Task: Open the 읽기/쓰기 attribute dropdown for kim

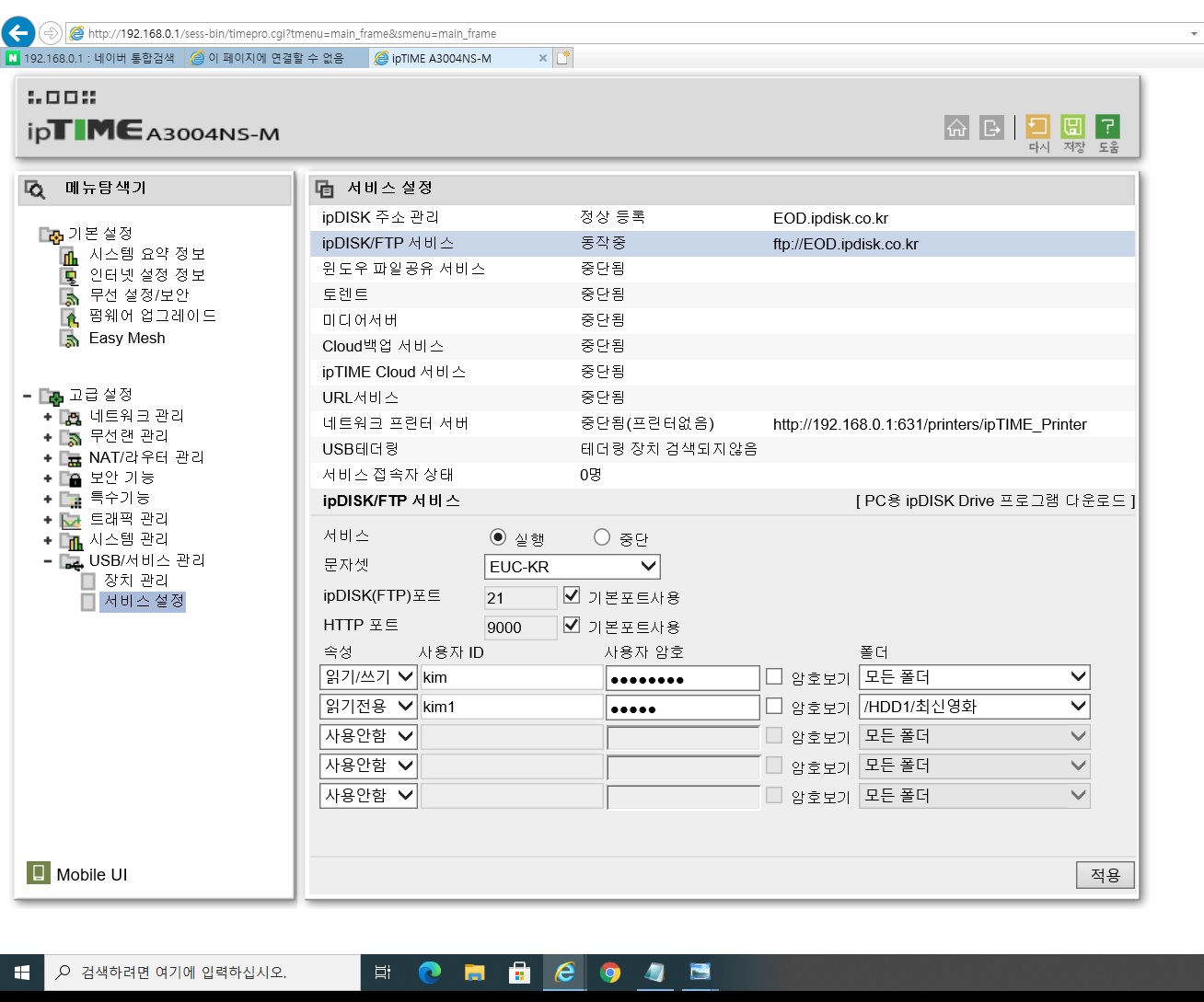Action: (368, 677)
